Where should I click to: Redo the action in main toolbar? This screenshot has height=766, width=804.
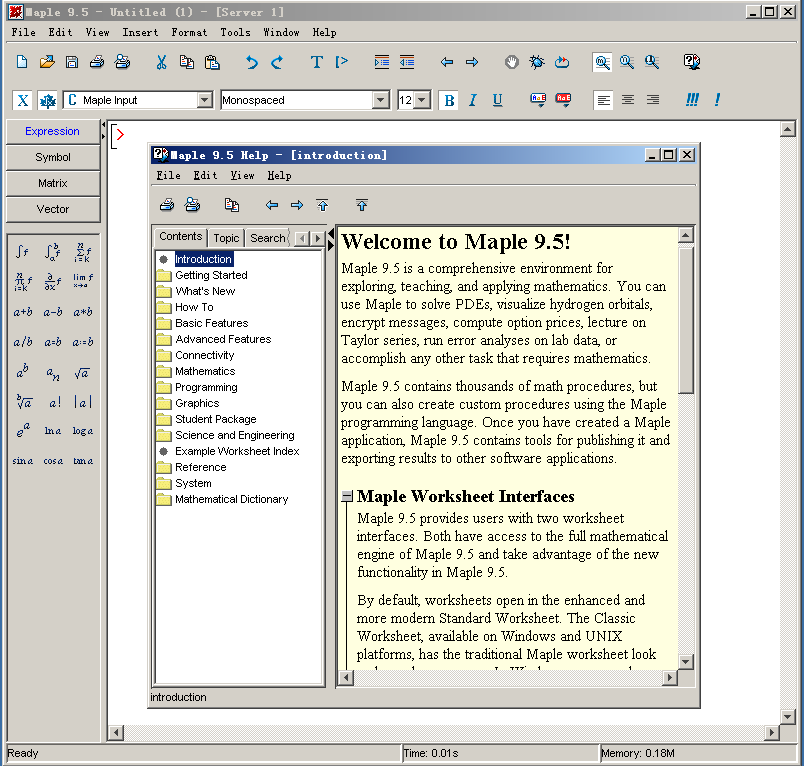(x=277, y=62)
